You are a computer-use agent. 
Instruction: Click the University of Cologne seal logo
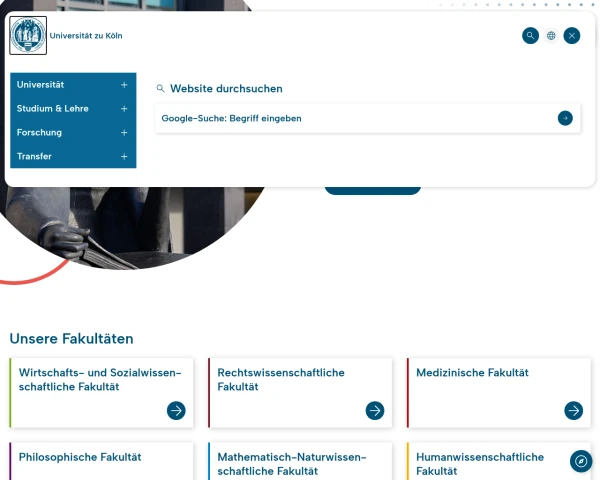pos(28,36)
